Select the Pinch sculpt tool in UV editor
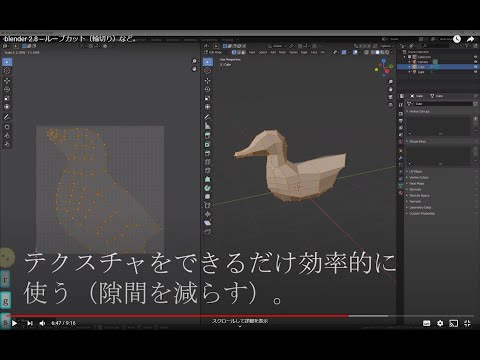480x360 pixels. [7, 144]
